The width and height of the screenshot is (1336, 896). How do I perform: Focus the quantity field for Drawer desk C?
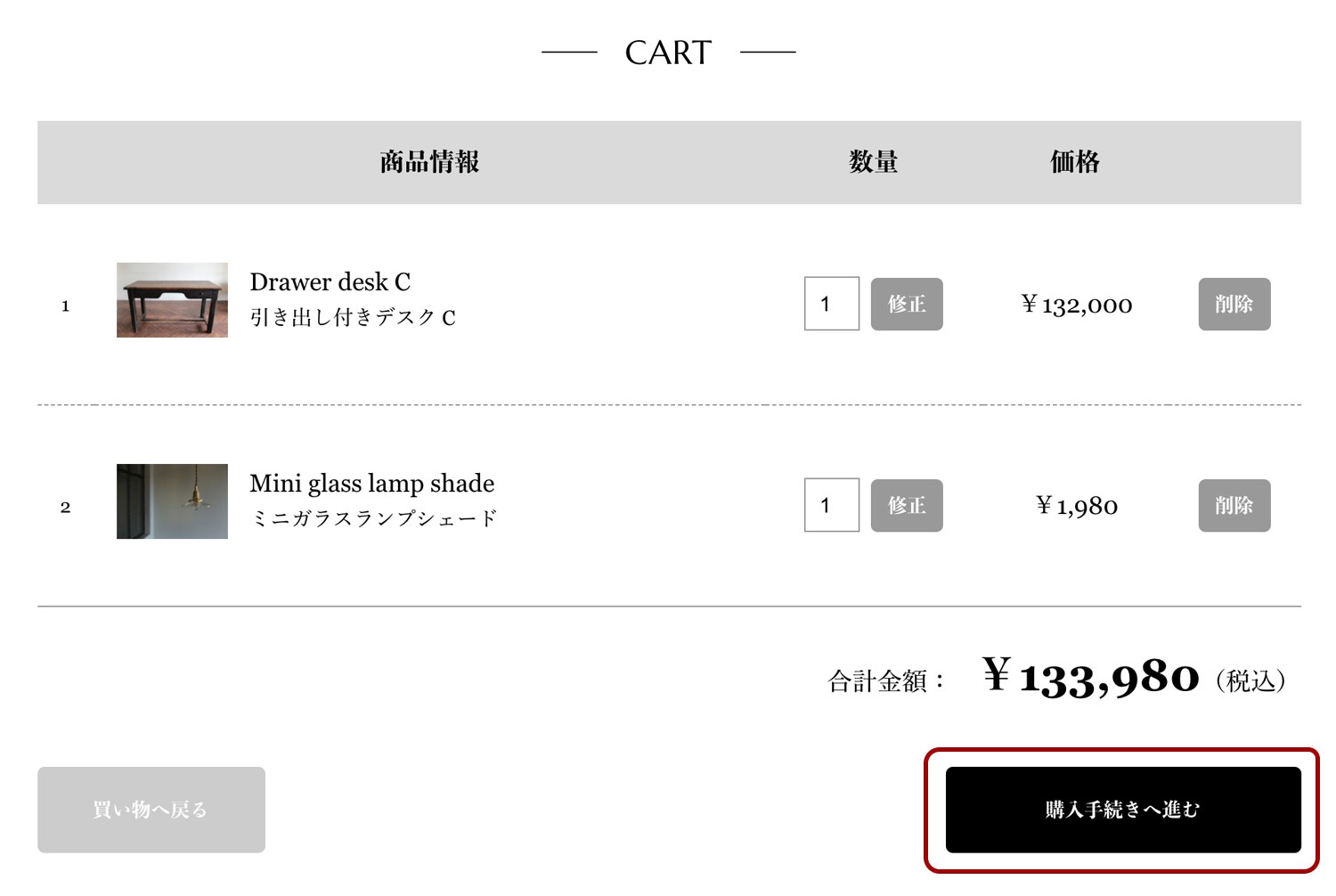(x=831, y=304)
